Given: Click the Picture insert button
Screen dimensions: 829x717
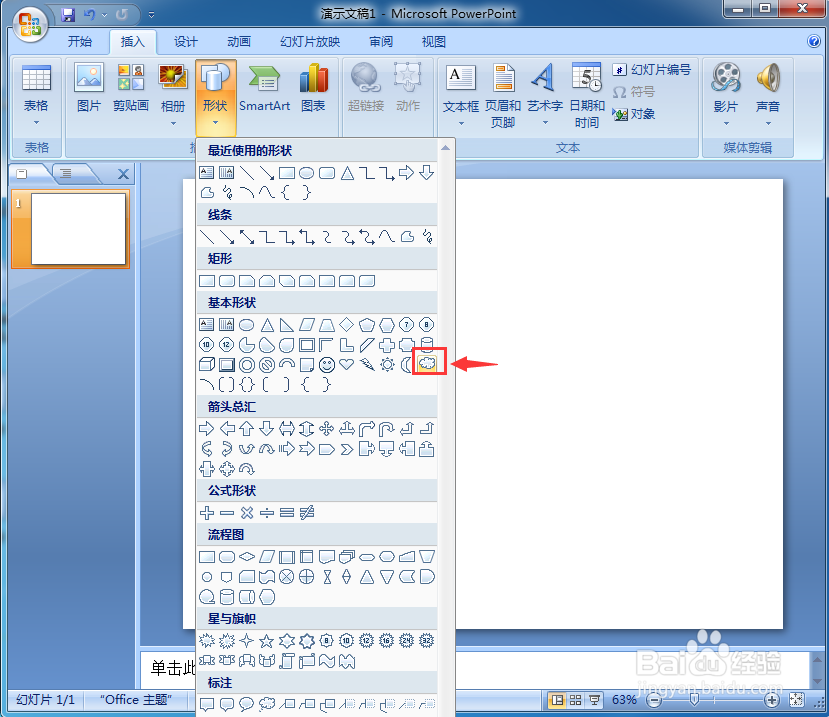Looking at the screenshot, I should pos(88,88).
